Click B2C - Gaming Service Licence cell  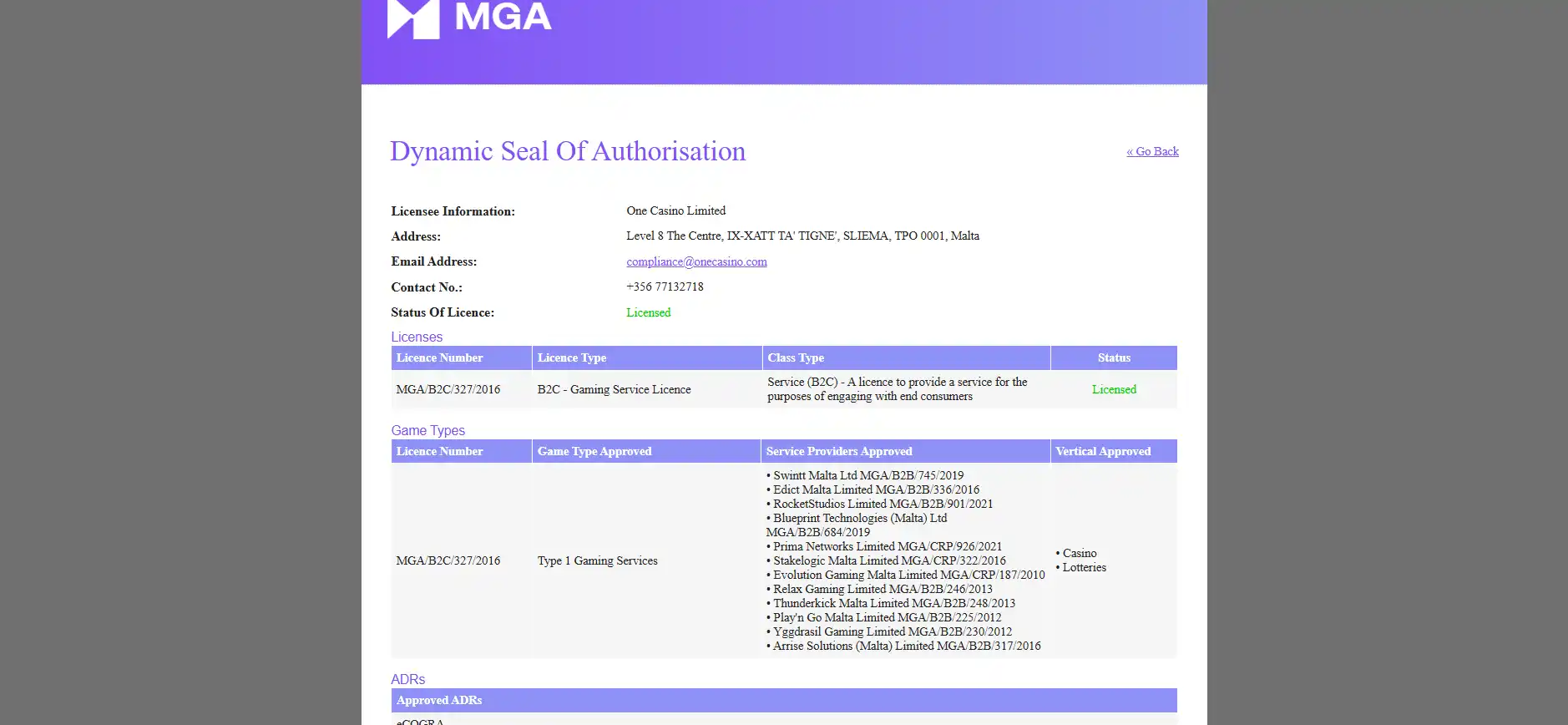click(614, 389)
